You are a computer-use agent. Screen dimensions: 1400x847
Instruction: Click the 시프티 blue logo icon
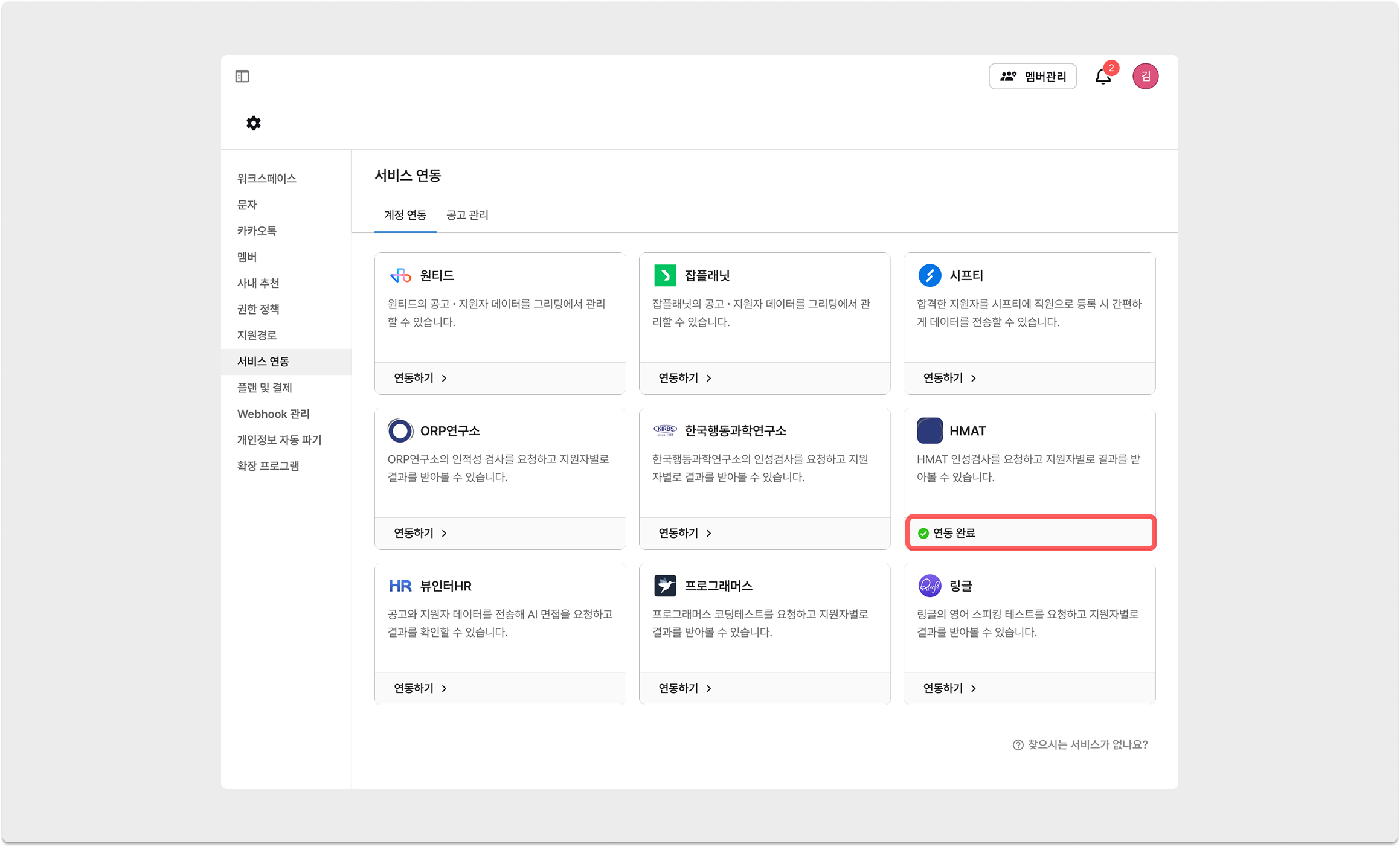point(930,276)
